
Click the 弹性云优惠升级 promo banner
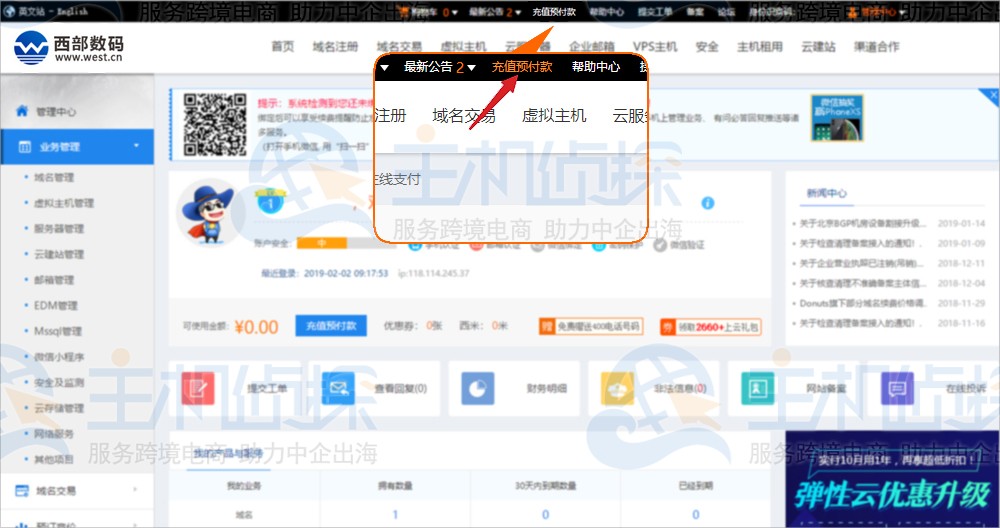click(892, 479)
